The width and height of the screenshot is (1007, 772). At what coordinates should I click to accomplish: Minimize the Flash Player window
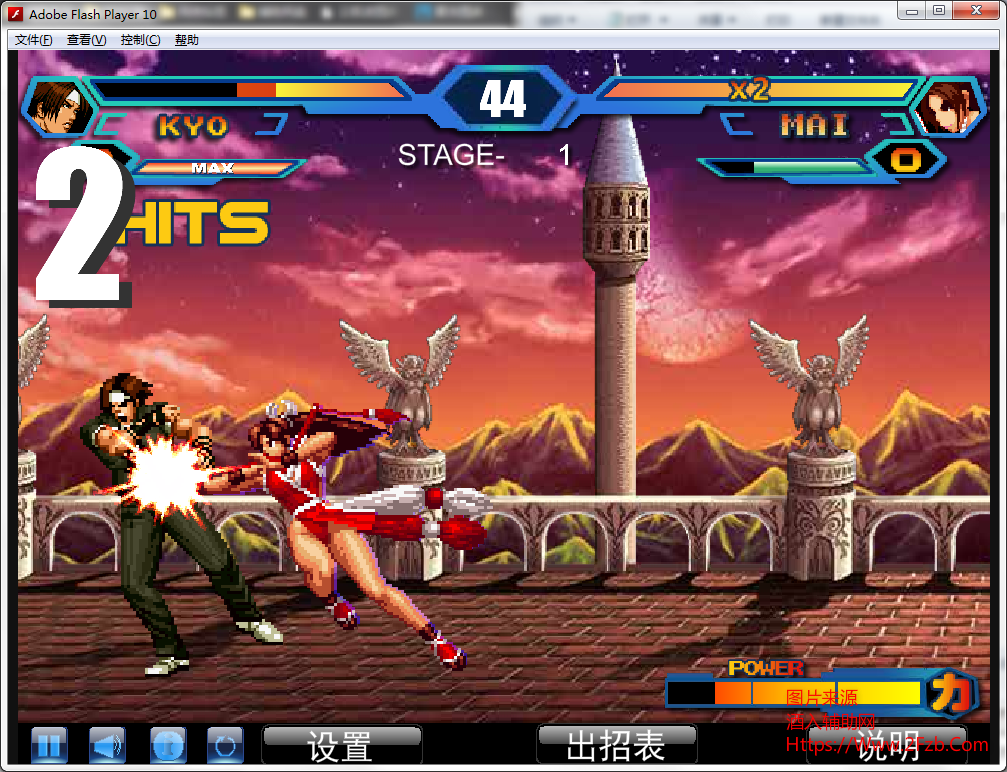911,10
